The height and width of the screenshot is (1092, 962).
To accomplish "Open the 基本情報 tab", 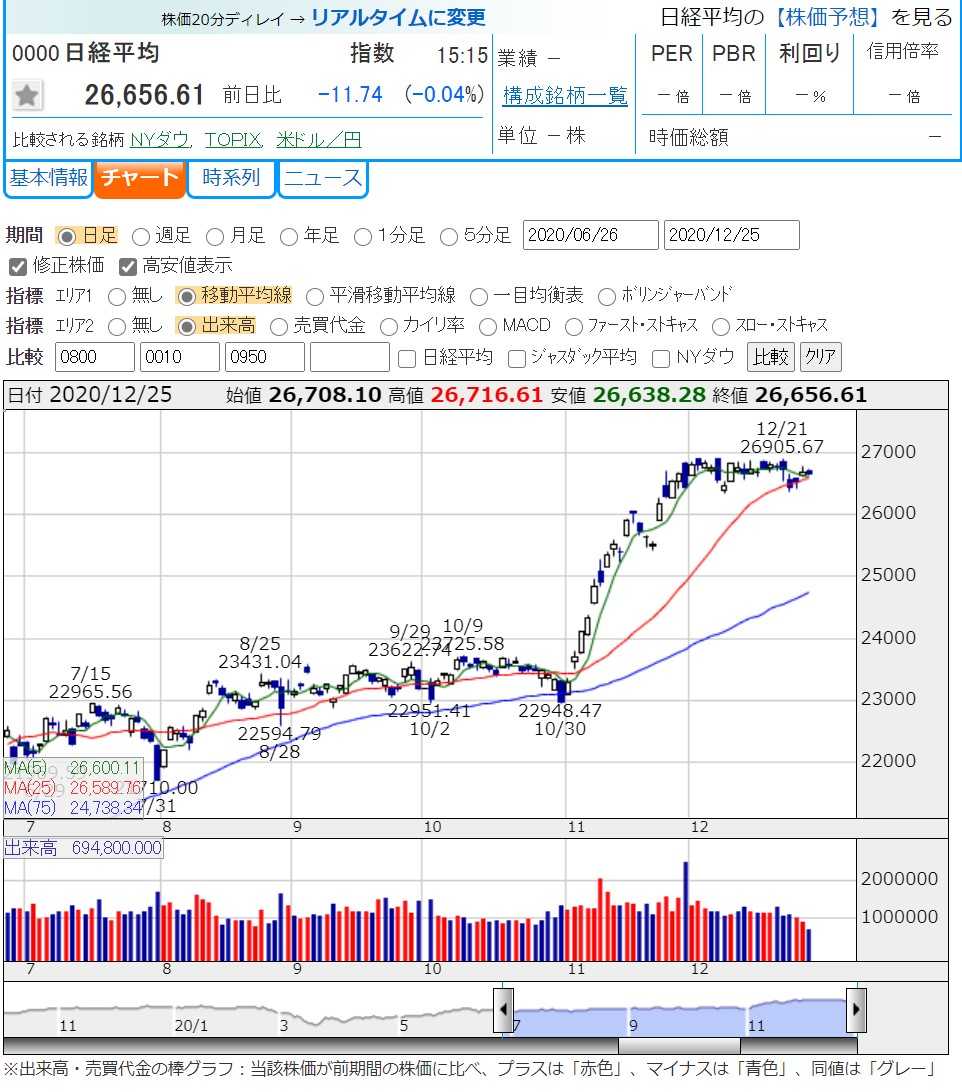I will (x=49, y=178).
